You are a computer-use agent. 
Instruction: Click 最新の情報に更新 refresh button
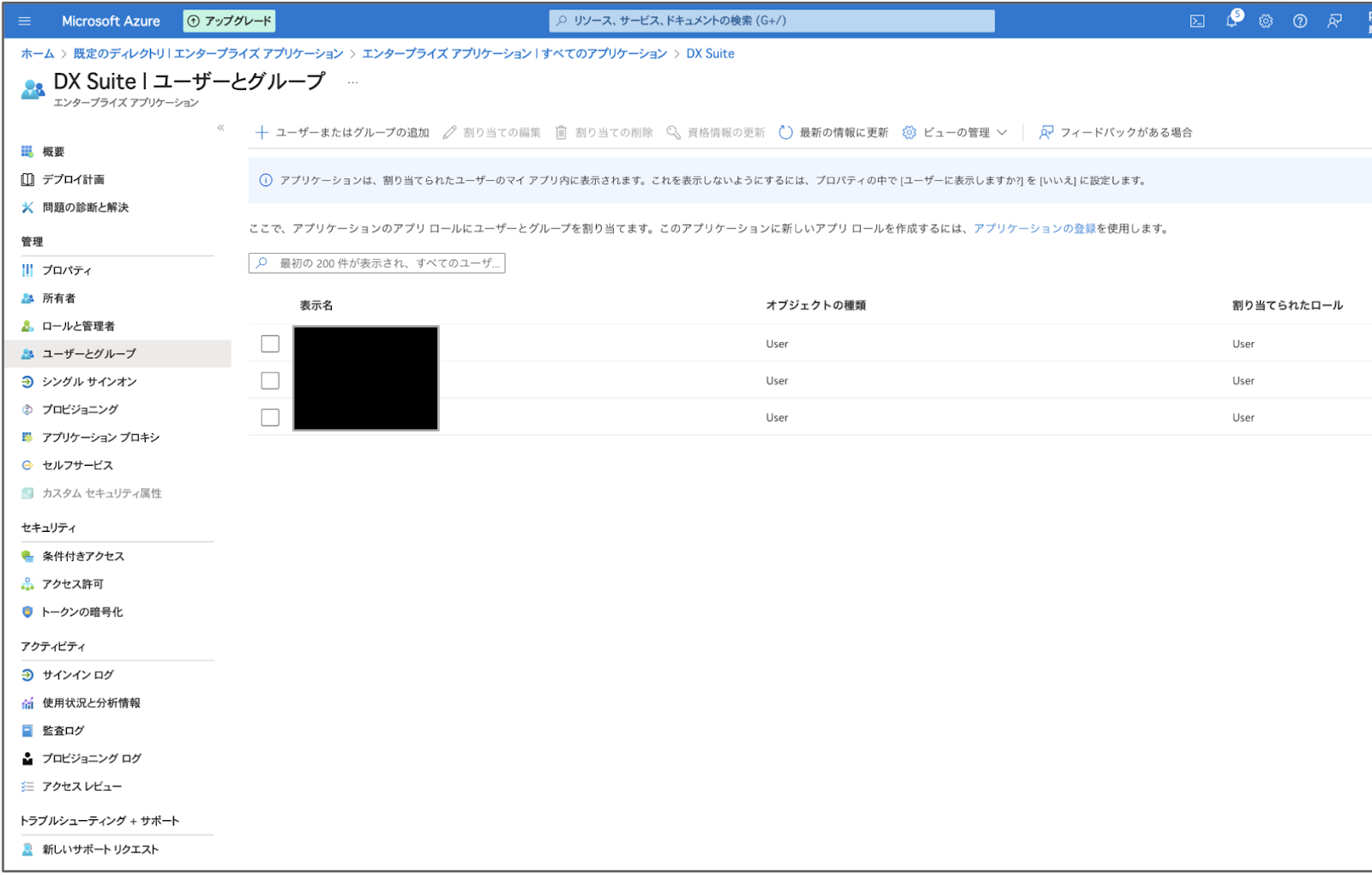[x=833, y=132]
